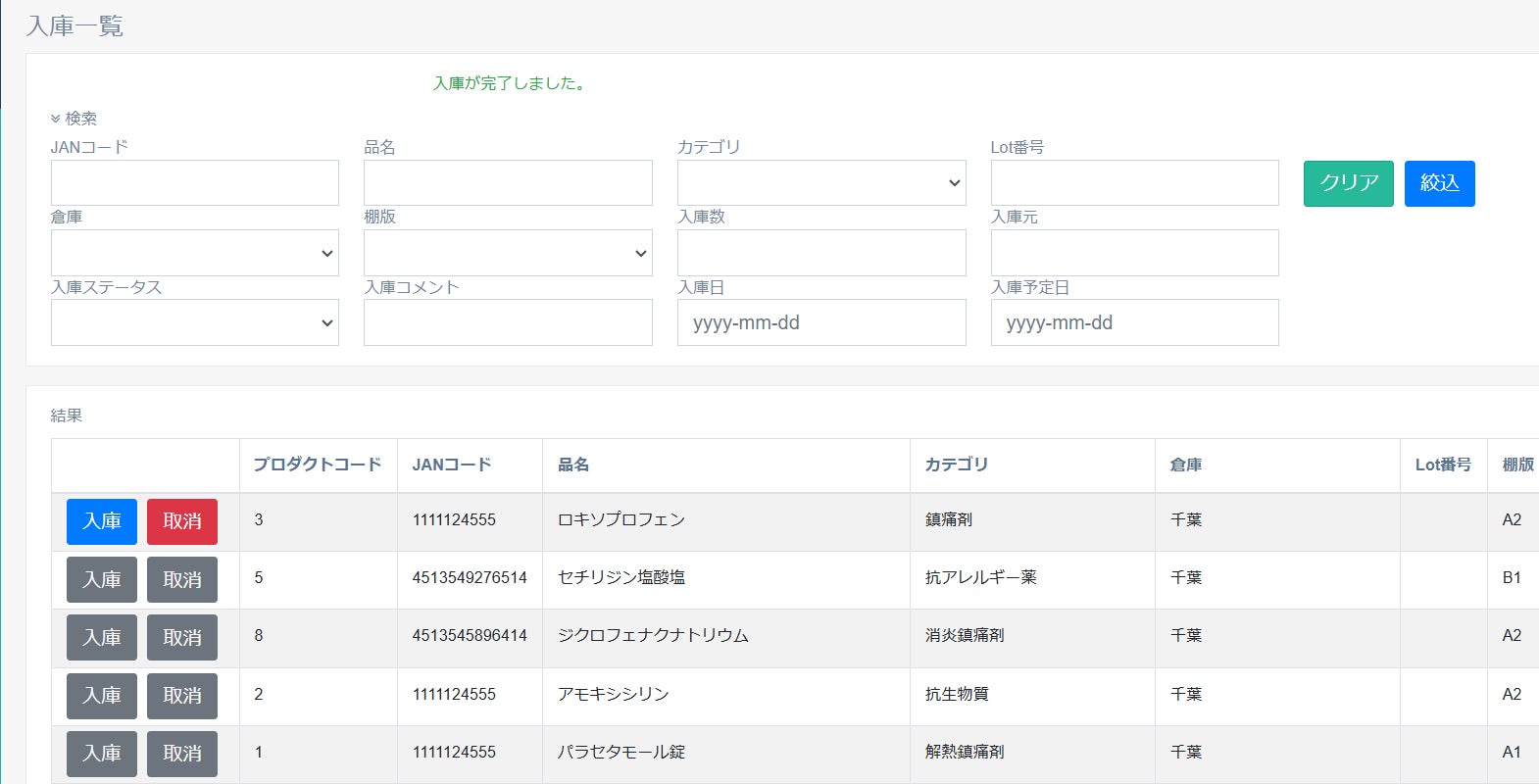1539x784 pixels.
Task: Click the JANコード search input field
Action: pyautogui.click(x=194, y=183)
